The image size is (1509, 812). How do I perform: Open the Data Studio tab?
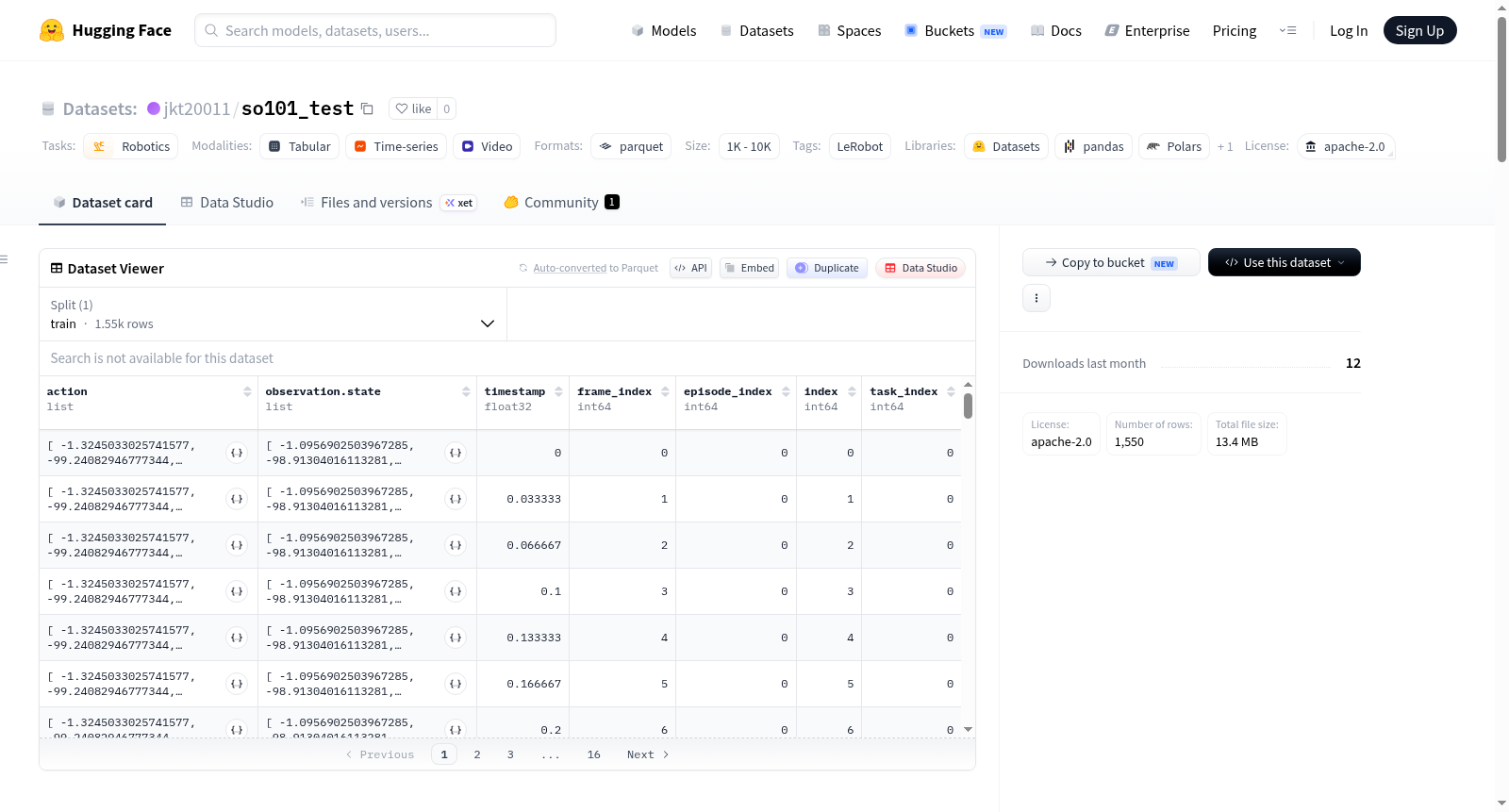[x=227, y=202]
